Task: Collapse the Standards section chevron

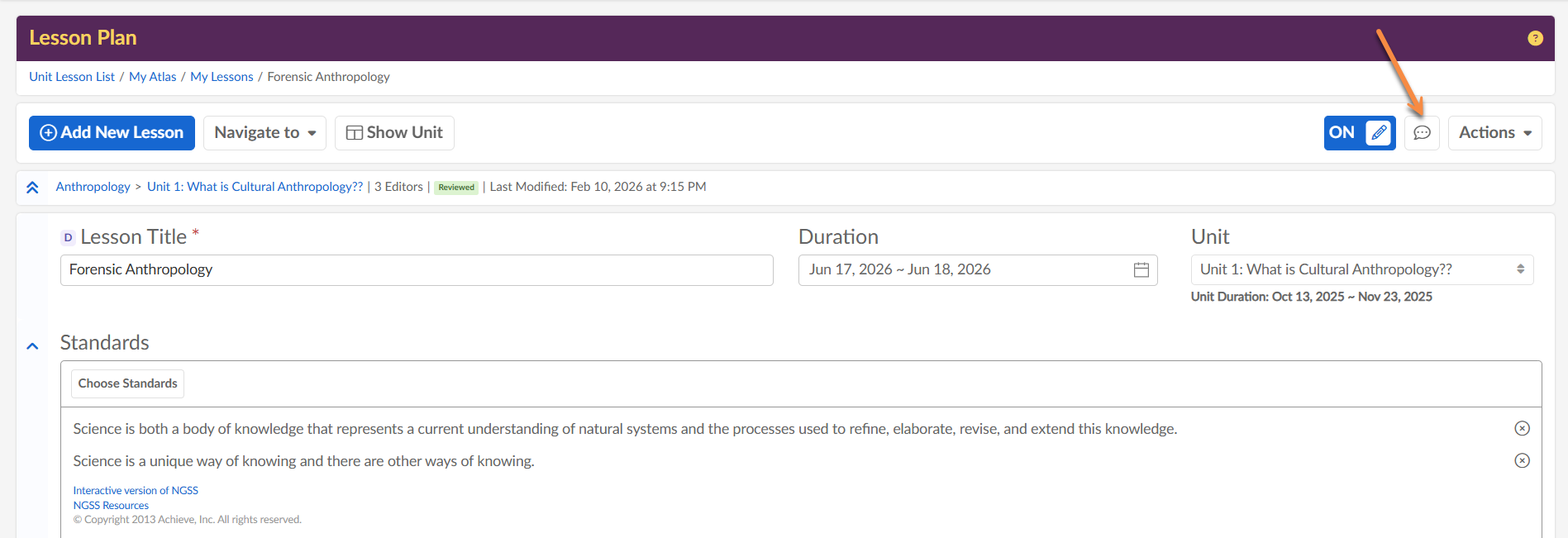Action: 32,346
